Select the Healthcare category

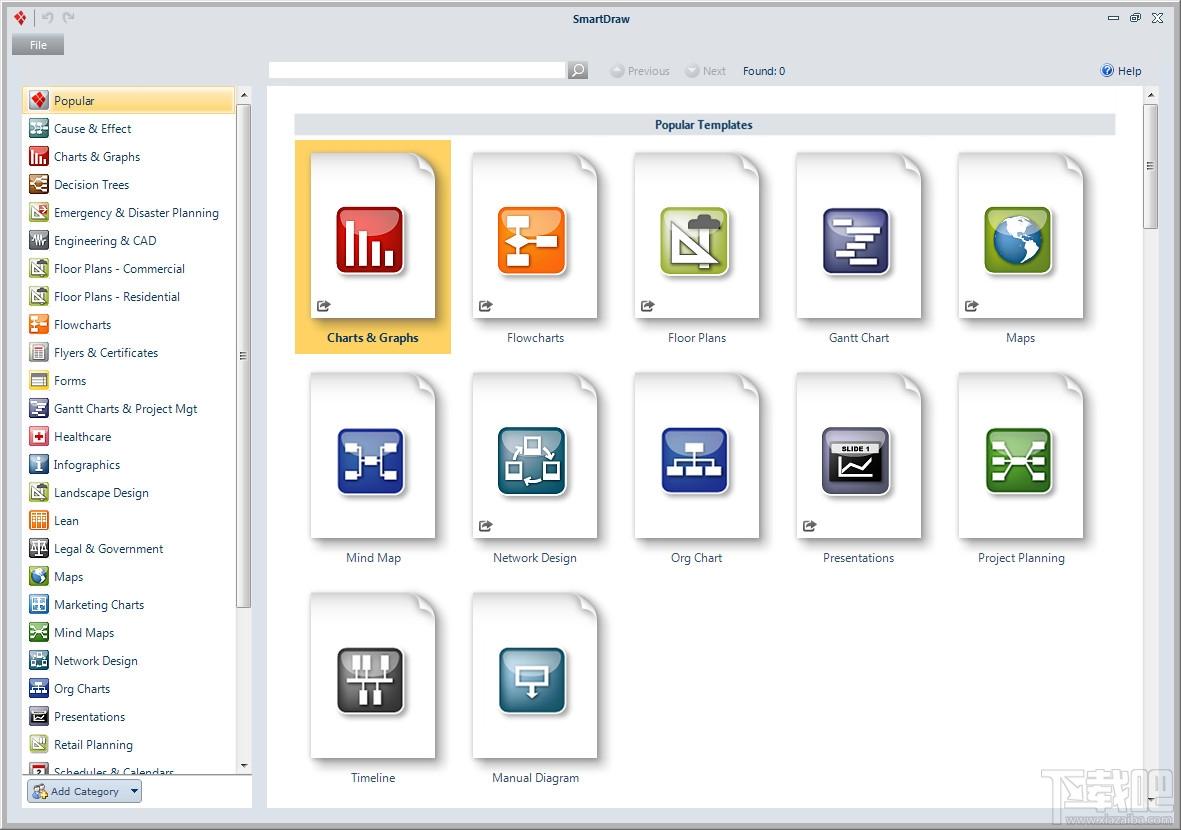coord(129,437)
